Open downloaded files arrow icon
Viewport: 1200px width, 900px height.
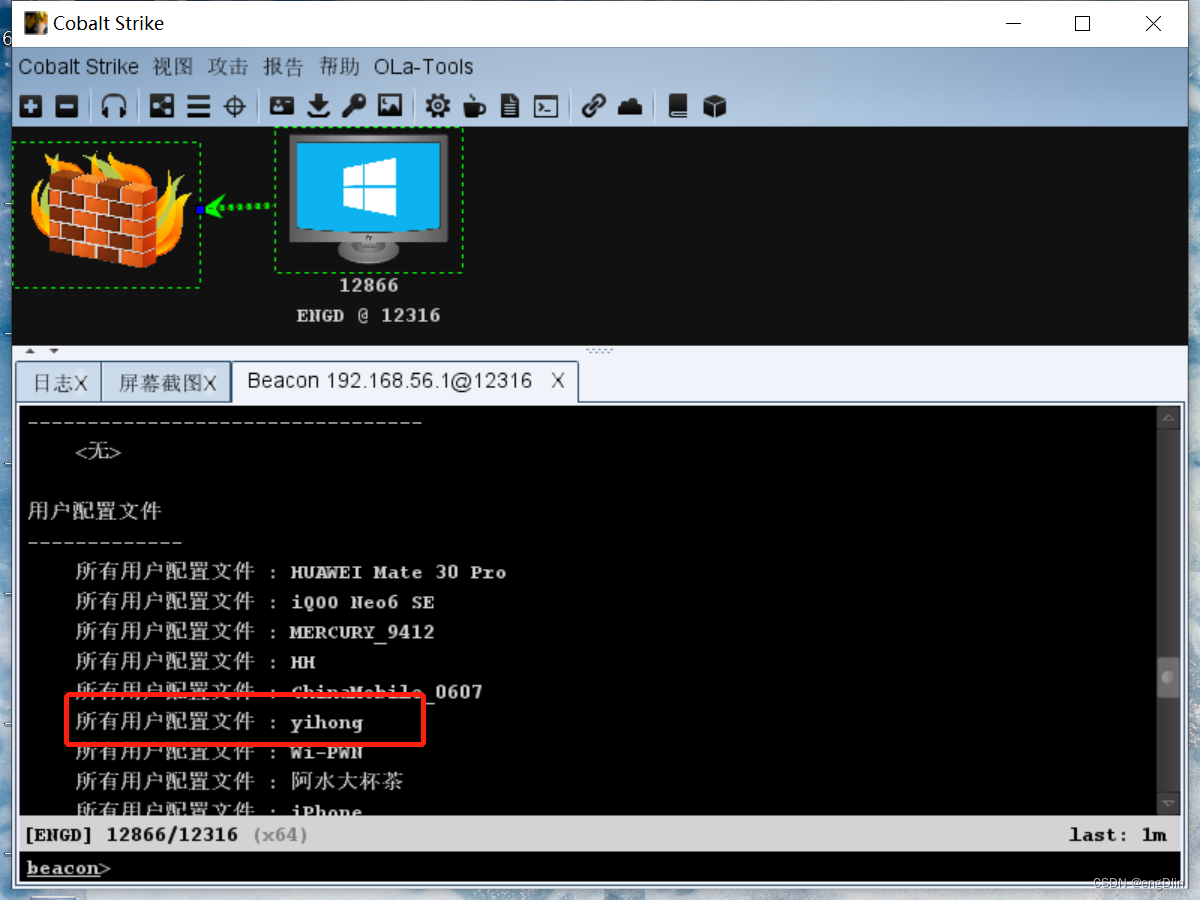318,106
